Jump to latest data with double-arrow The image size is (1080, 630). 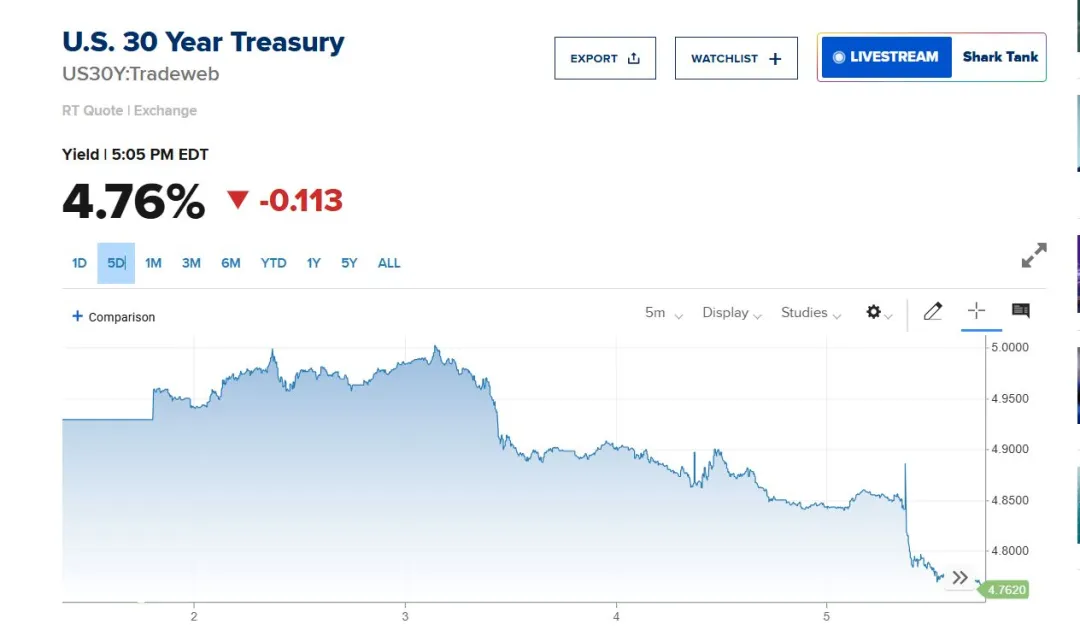960,577
